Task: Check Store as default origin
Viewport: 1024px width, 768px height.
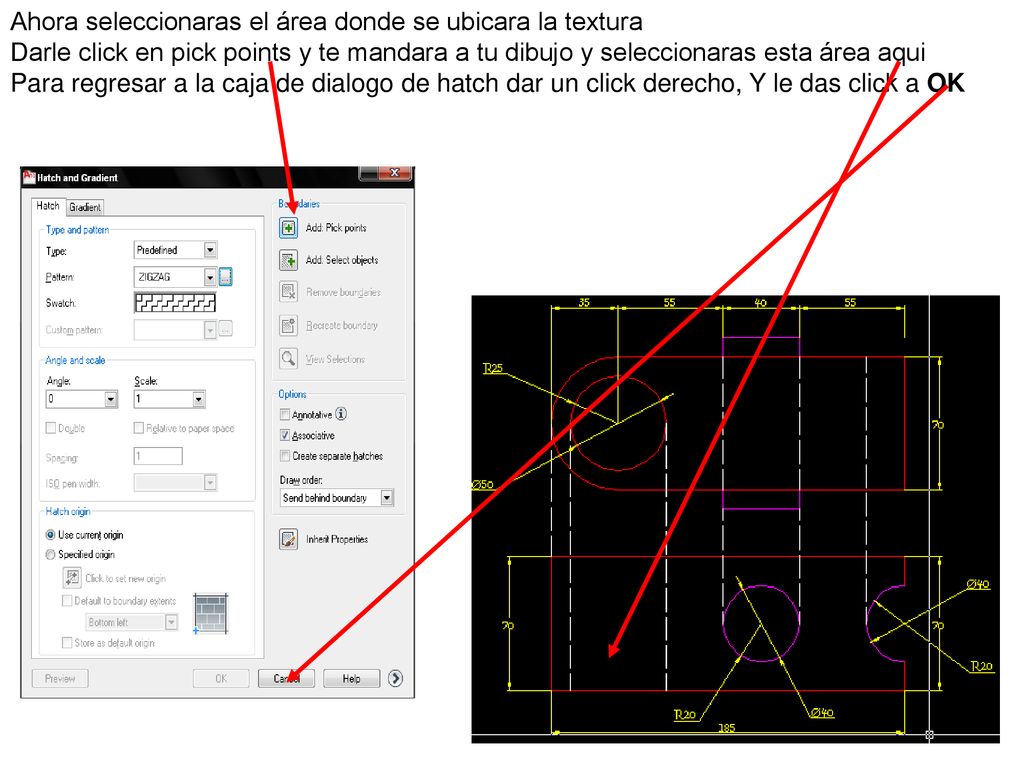Action: [67, 643]
